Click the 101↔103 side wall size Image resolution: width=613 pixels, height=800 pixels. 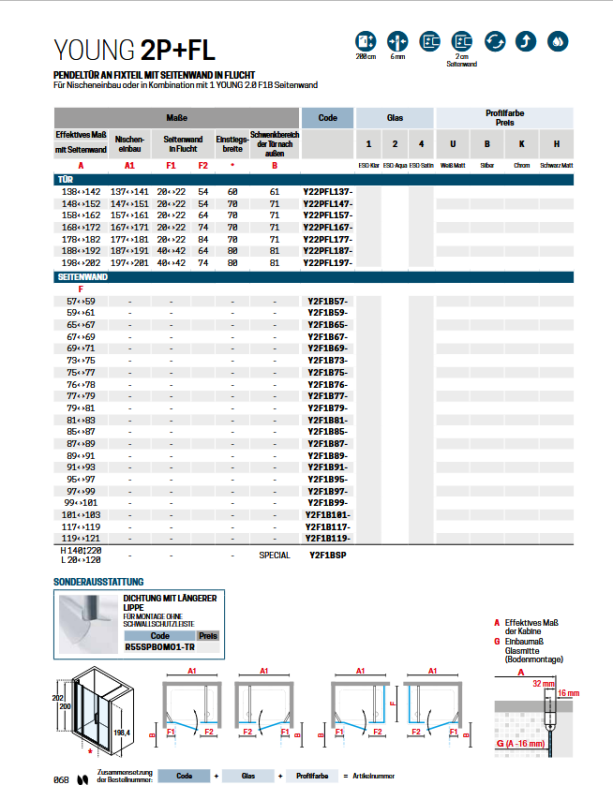coord(81,515)
